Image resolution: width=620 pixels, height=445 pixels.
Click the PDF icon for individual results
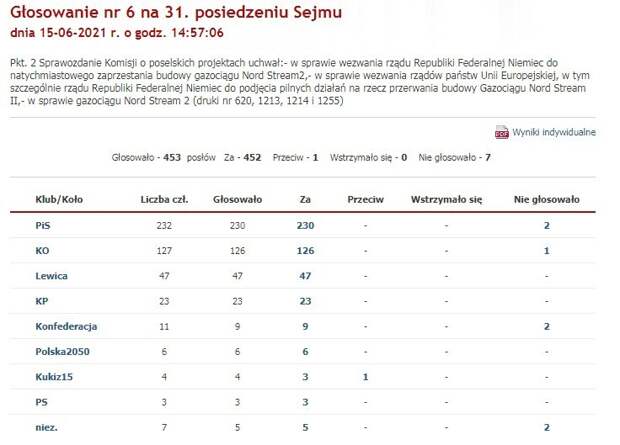coord(501,132)
